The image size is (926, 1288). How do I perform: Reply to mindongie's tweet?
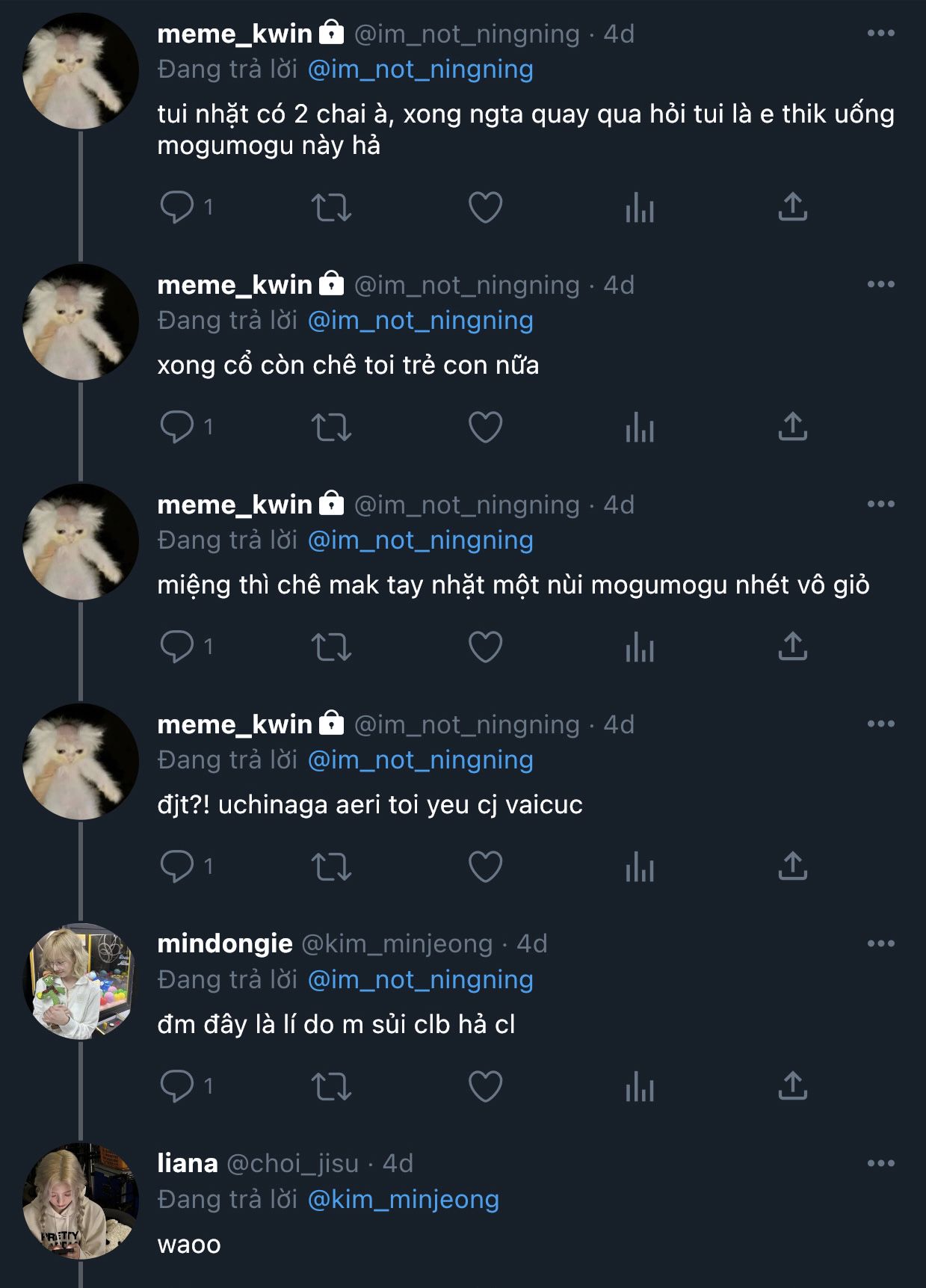click(177, 1086)
